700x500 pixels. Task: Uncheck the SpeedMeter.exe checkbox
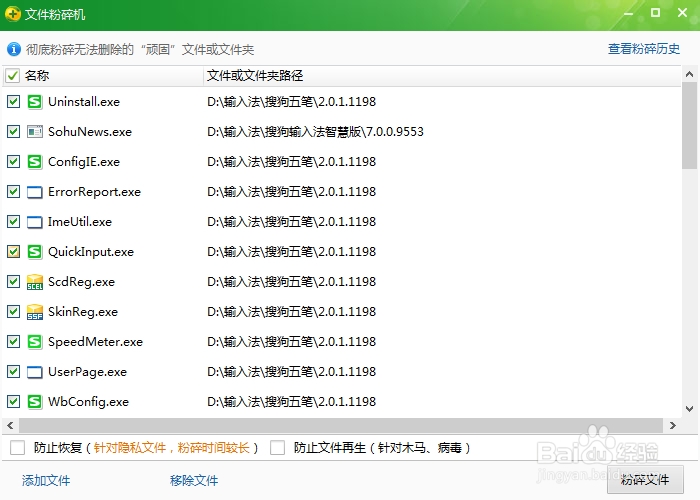[x=13, y=342]
